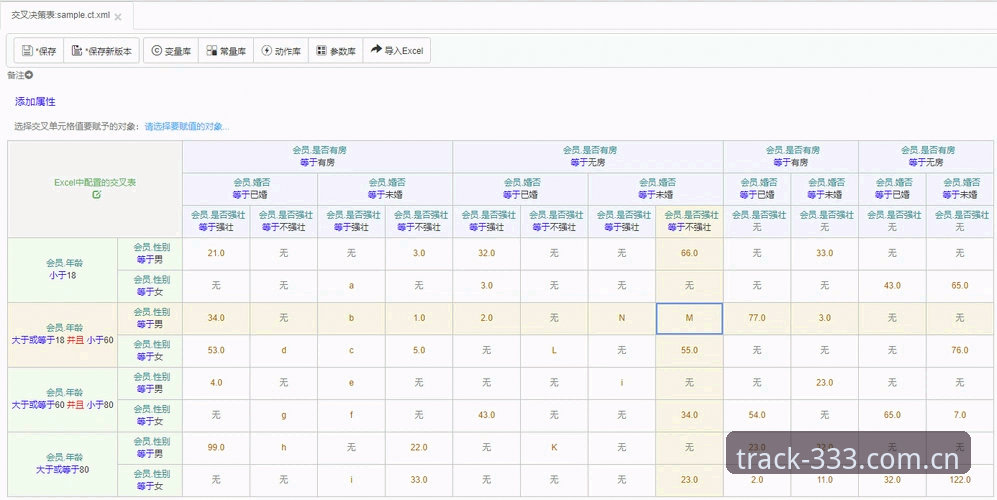This screenshot has width=997, height=500.
Task: Click the cell with value 11.0
Action: coord(825,480)
